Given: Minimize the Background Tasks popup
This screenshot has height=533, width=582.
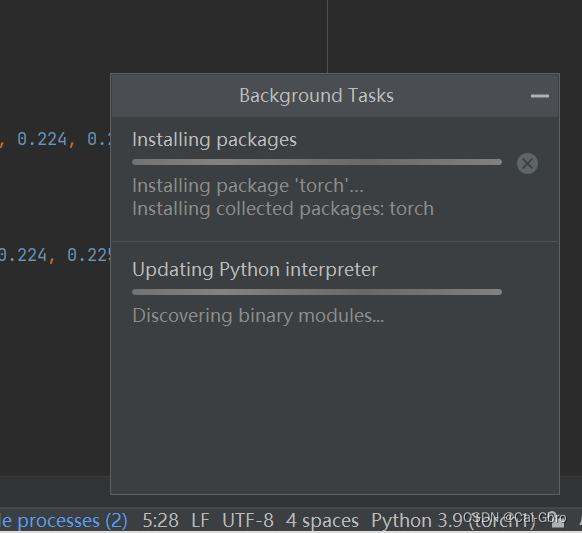Looking at the screenshot, I should (x=540, y=96).
